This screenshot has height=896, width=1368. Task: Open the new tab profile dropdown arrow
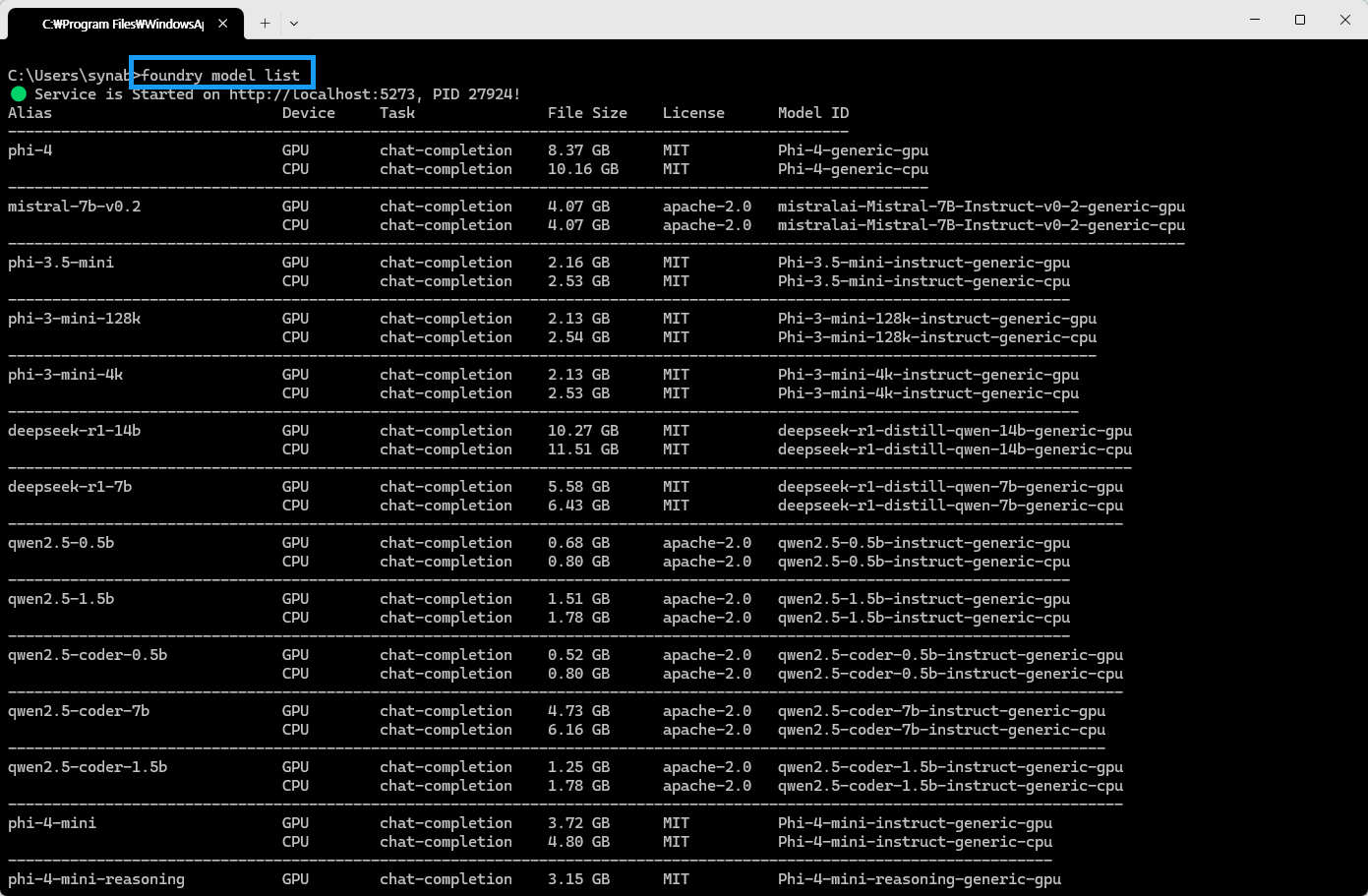pyautogui.click(x=294, y=24)
